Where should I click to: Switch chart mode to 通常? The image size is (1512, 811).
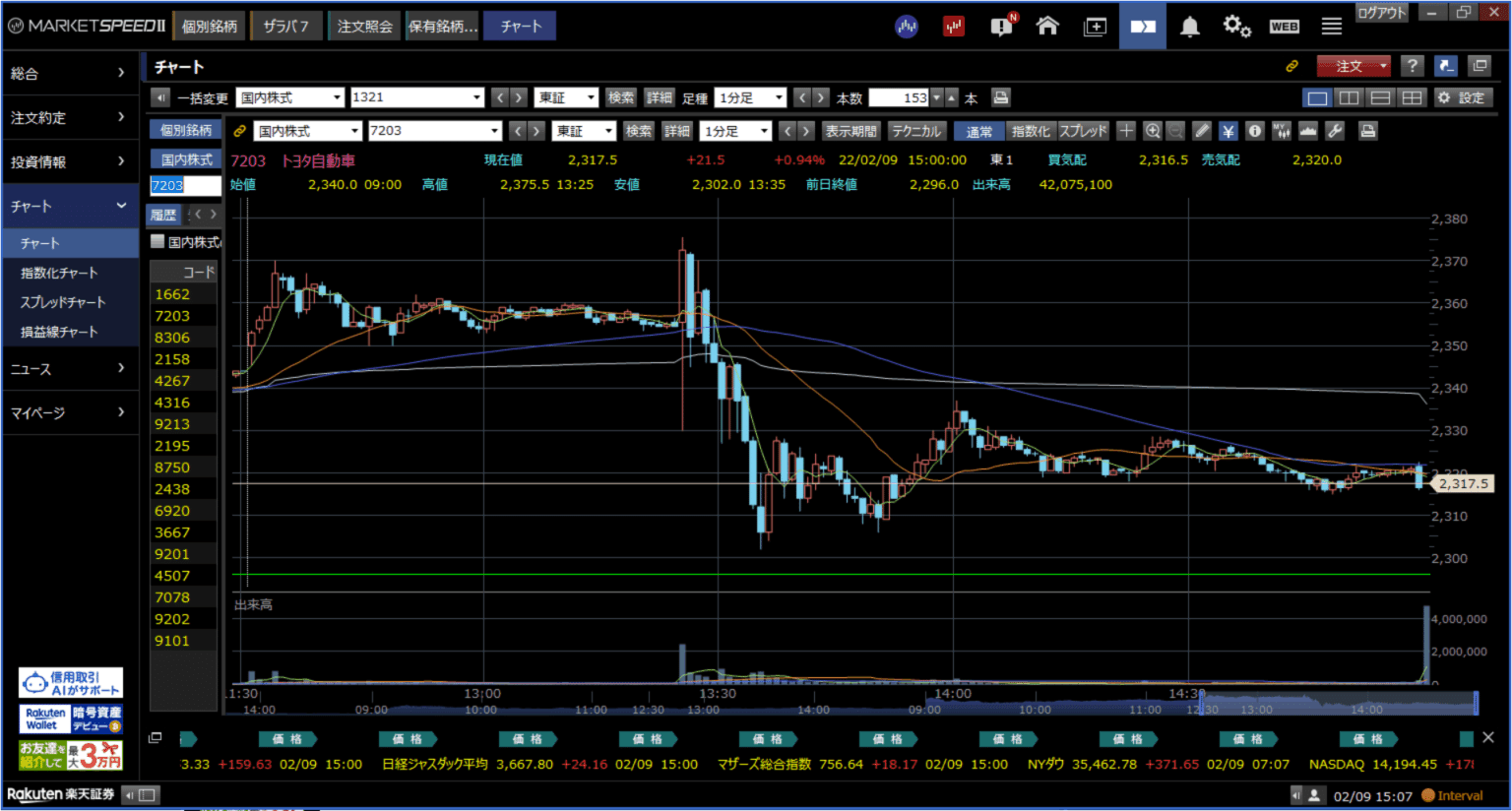(979, 131)
